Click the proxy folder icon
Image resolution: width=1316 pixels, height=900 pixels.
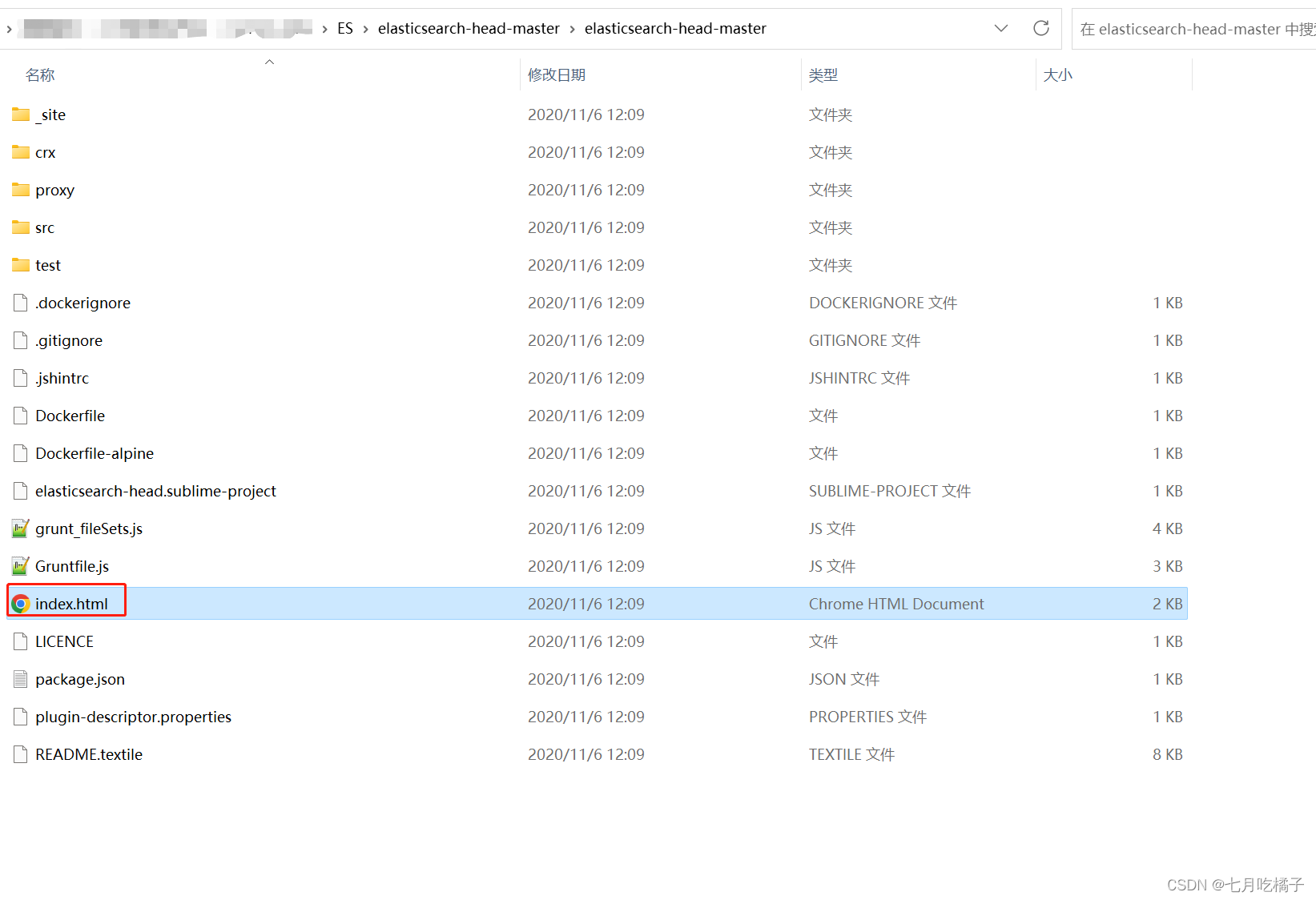[21, 190]
